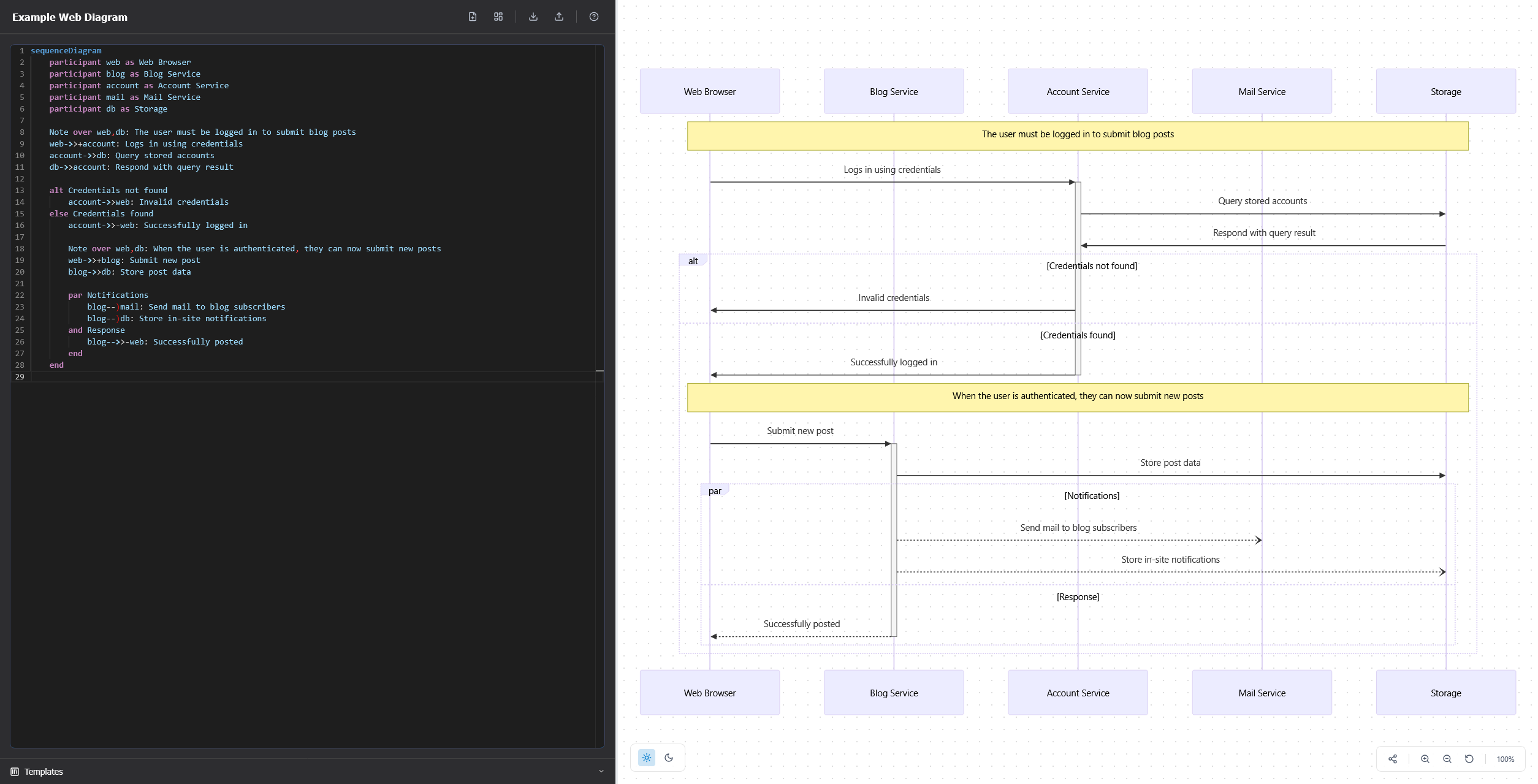Viewport: 1538px width, 784px height.
Task: Click diagram label 'Store in-site notifications'
Action: pos(1170,560)
